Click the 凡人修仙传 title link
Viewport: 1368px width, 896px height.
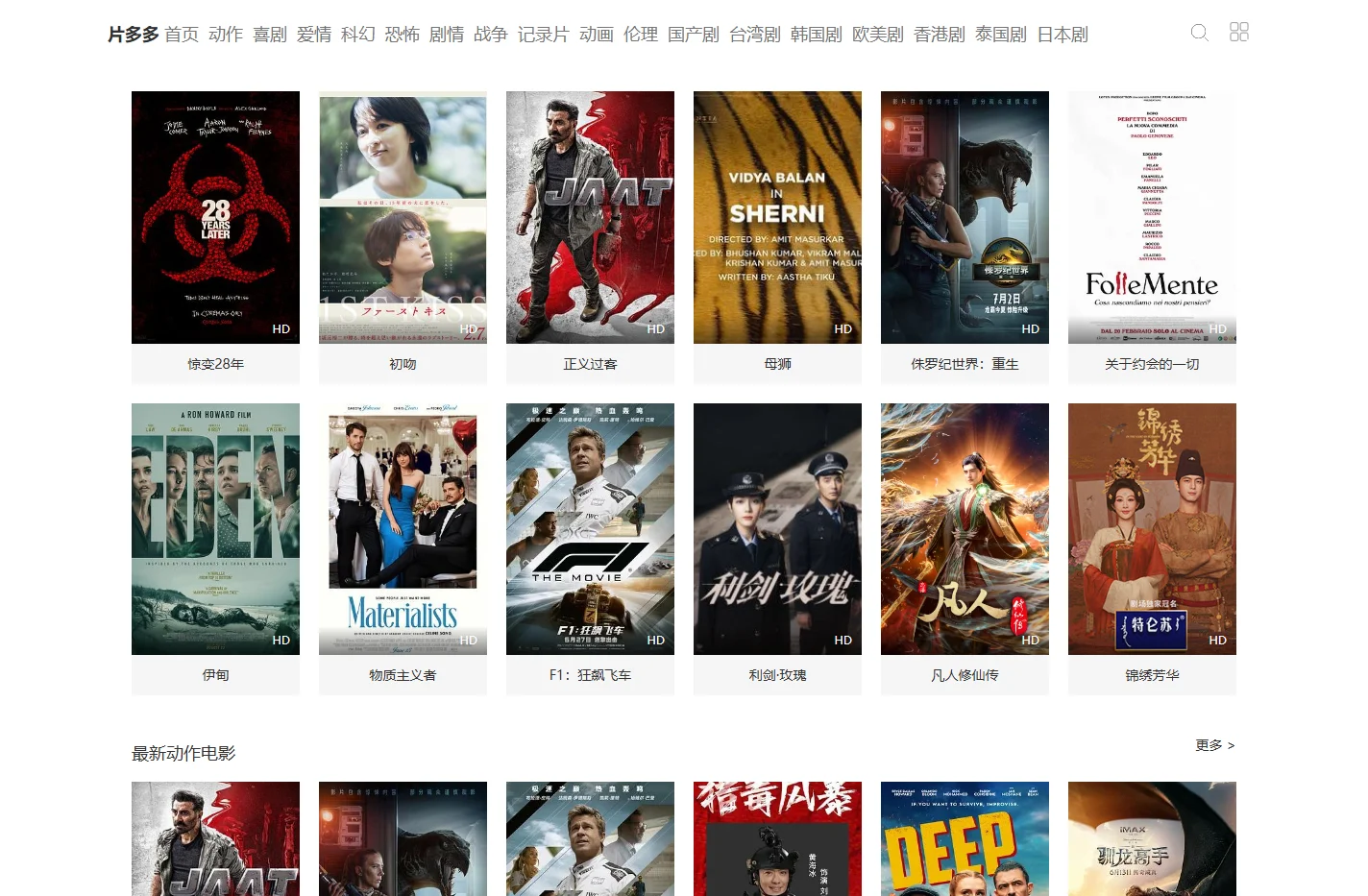(x=965, y=675)
